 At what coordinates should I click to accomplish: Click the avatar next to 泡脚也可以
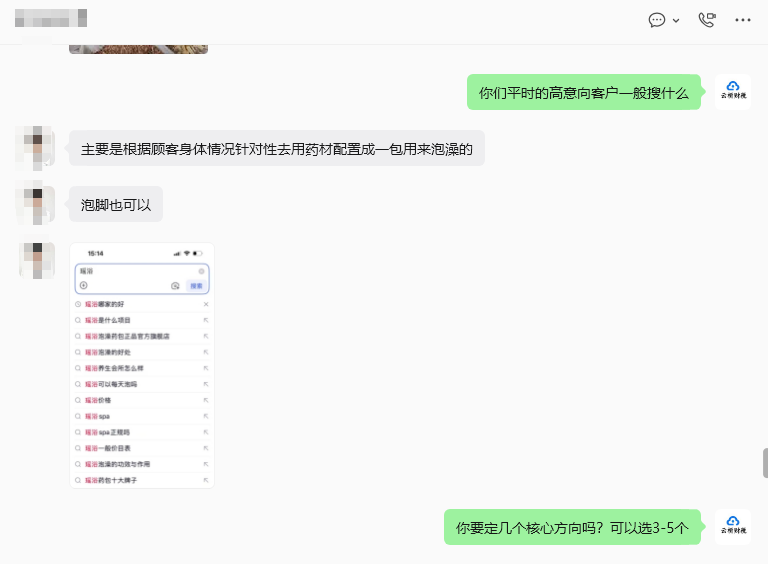click(x=37, y=204)
